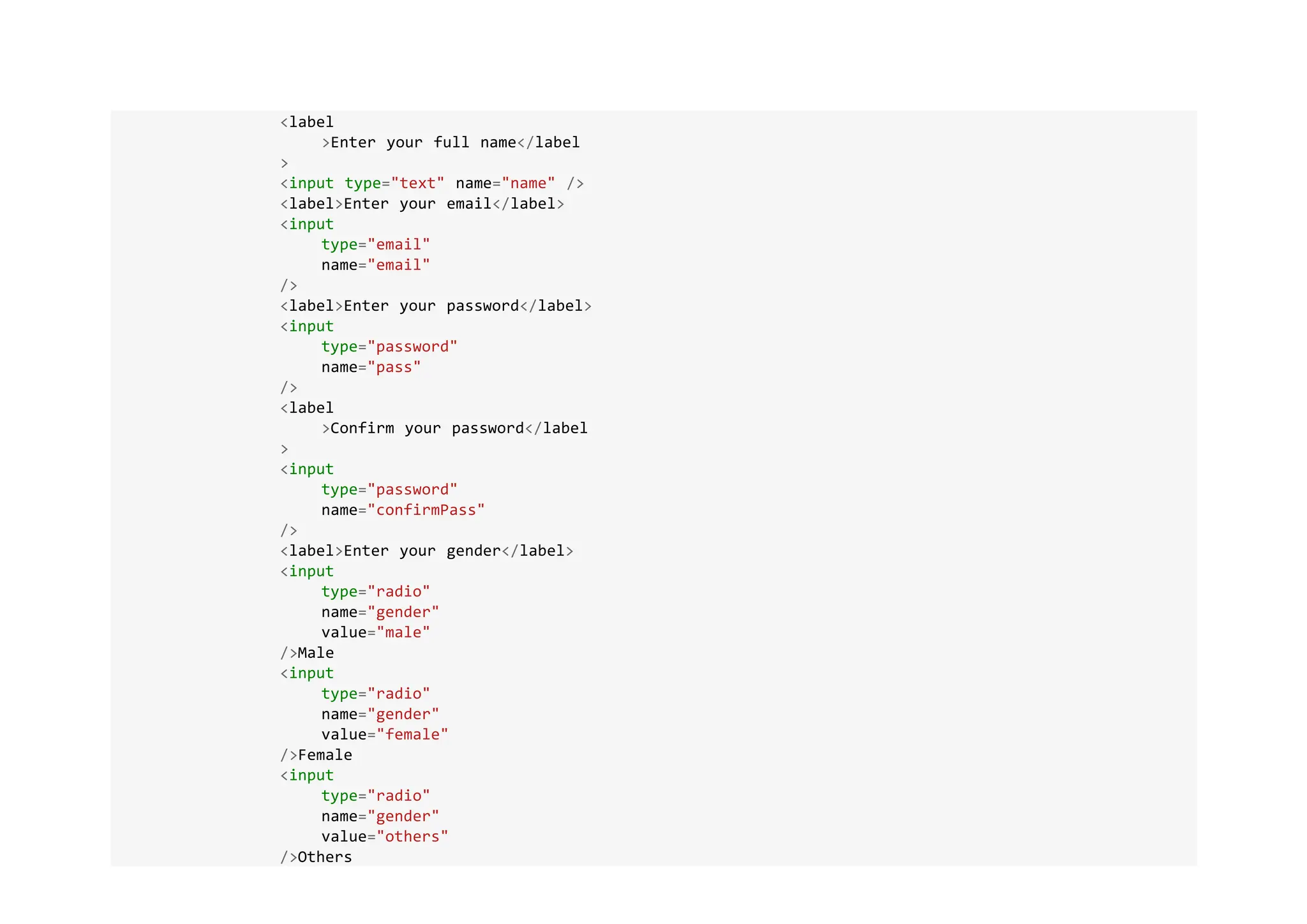Click the value="female" attribute

pyautogui.click(x=384, y=734)
